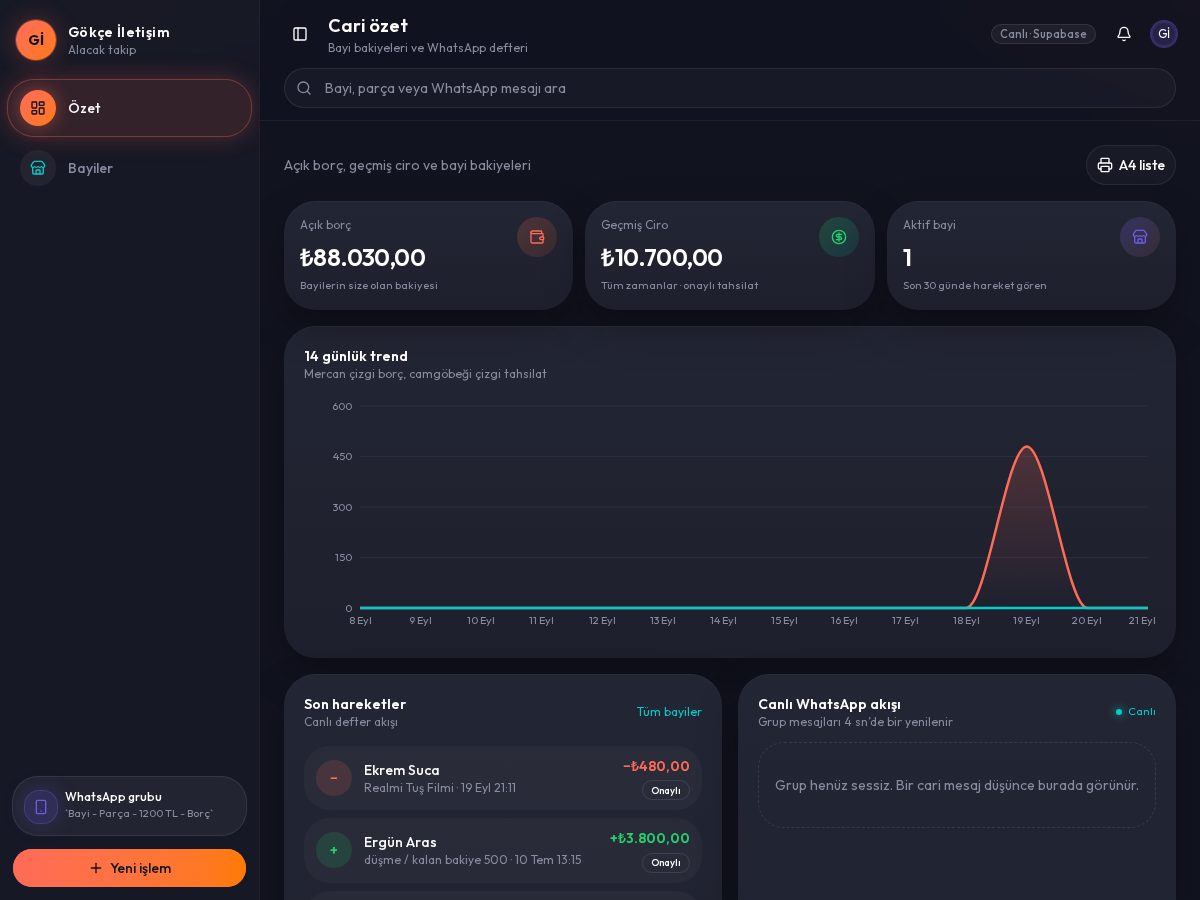
Task: Click the −₺480,00 amount
Action: click(656, 766)
